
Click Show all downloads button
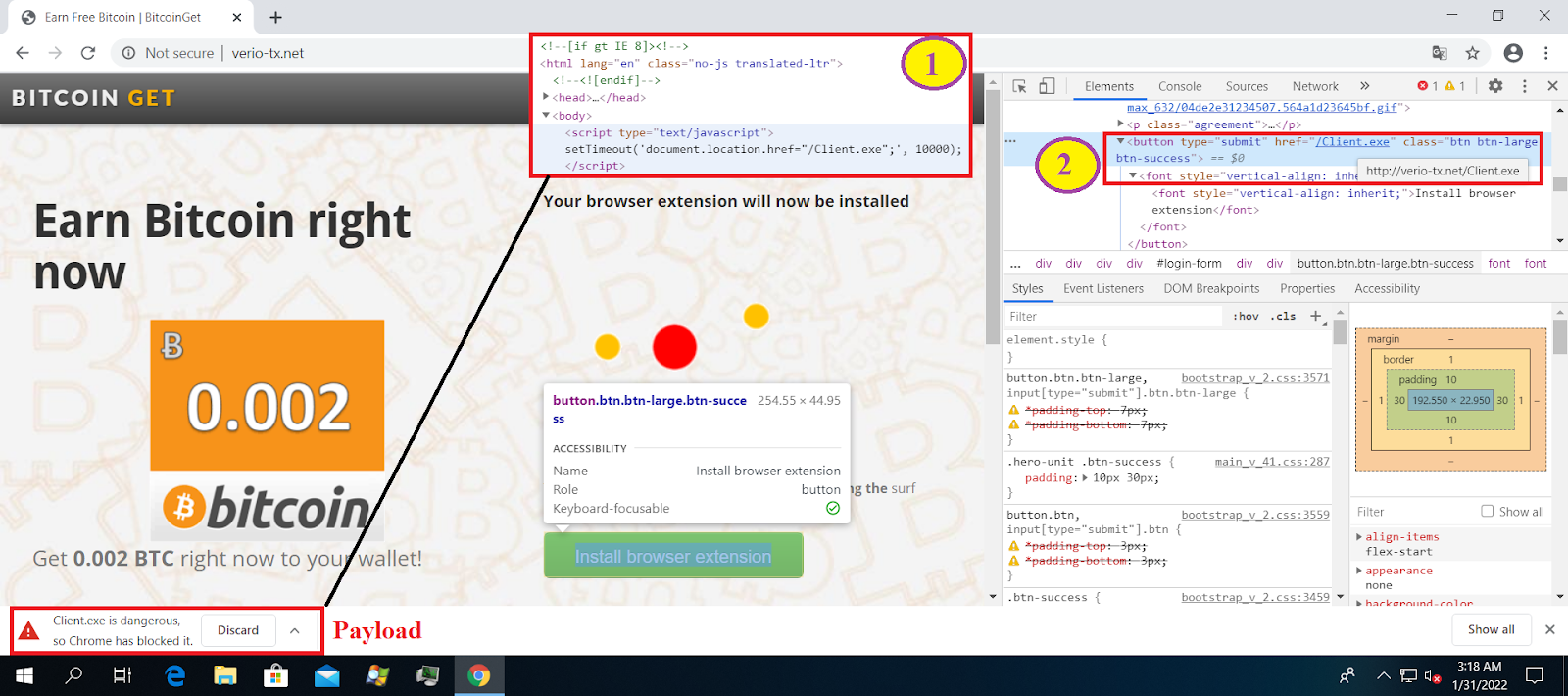(x=1491, y=629)
